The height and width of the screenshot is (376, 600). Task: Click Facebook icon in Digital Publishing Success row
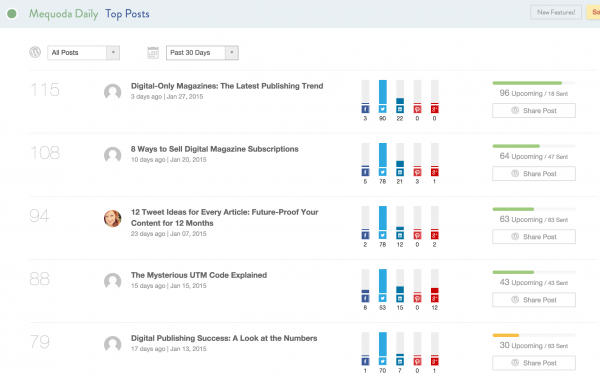365,361
